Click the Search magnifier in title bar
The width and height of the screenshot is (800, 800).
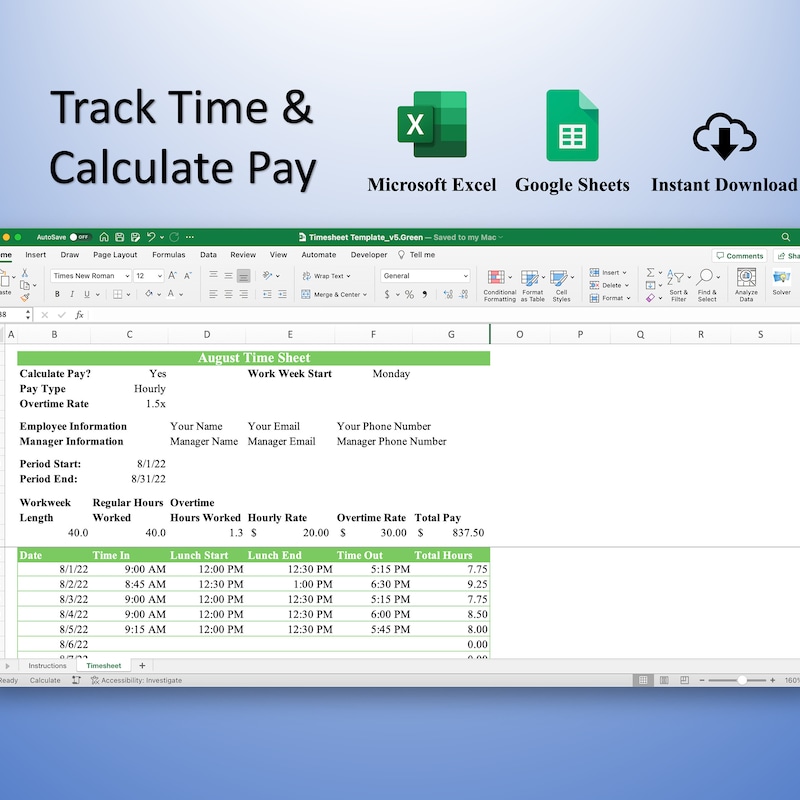click(x=786, y=237)
